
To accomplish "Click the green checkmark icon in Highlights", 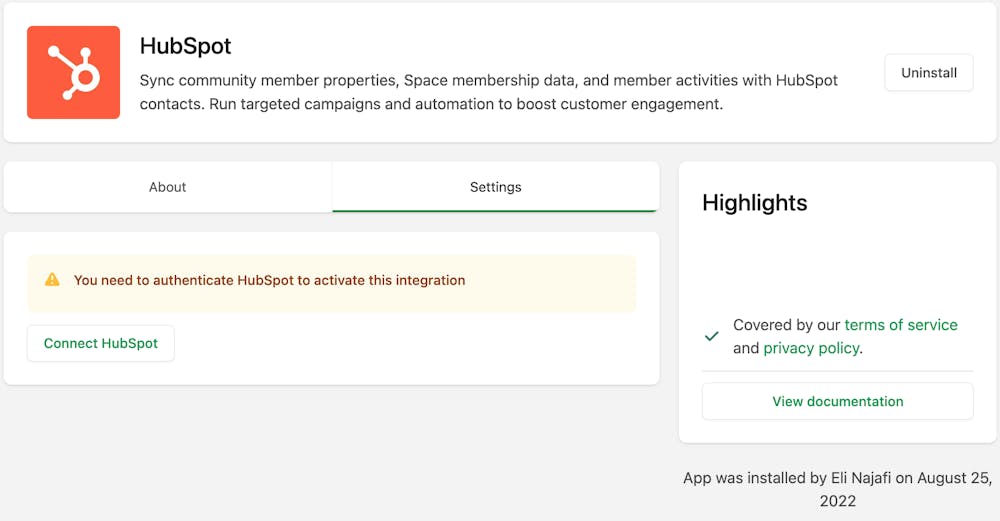I will click(x=712, y=336).
